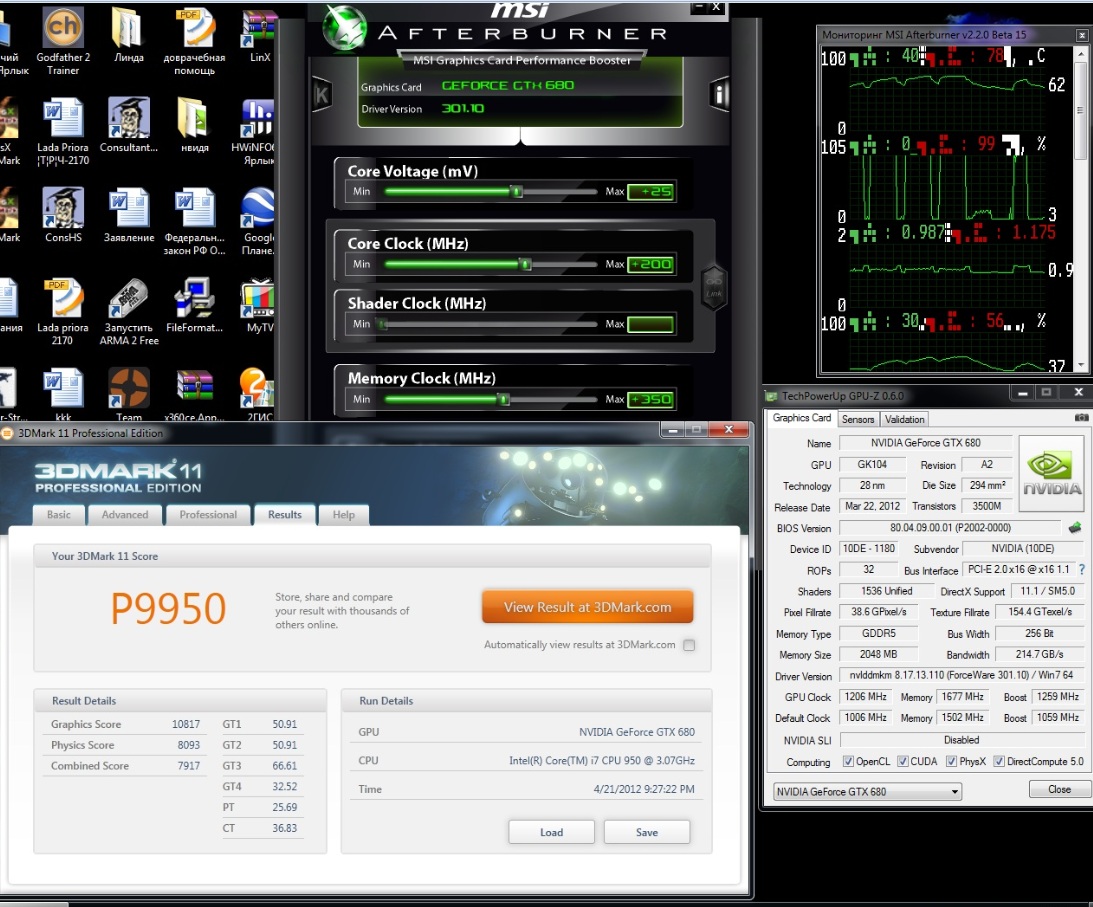Open the kkk Word document icon
1093x907 pixels.
coord(63,394)
